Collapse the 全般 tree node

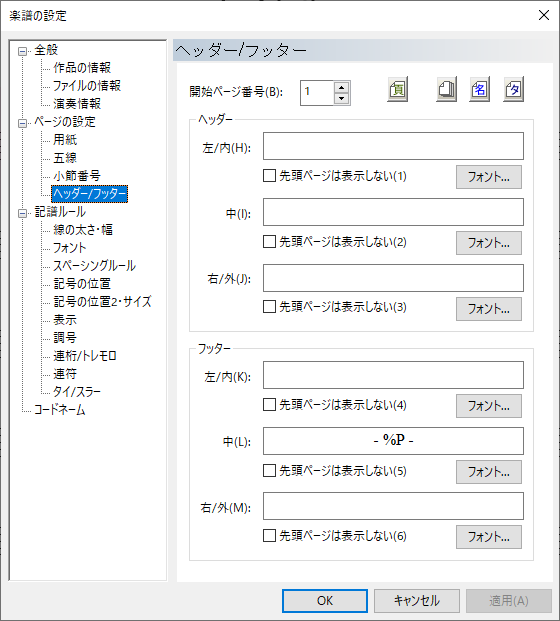23,51
